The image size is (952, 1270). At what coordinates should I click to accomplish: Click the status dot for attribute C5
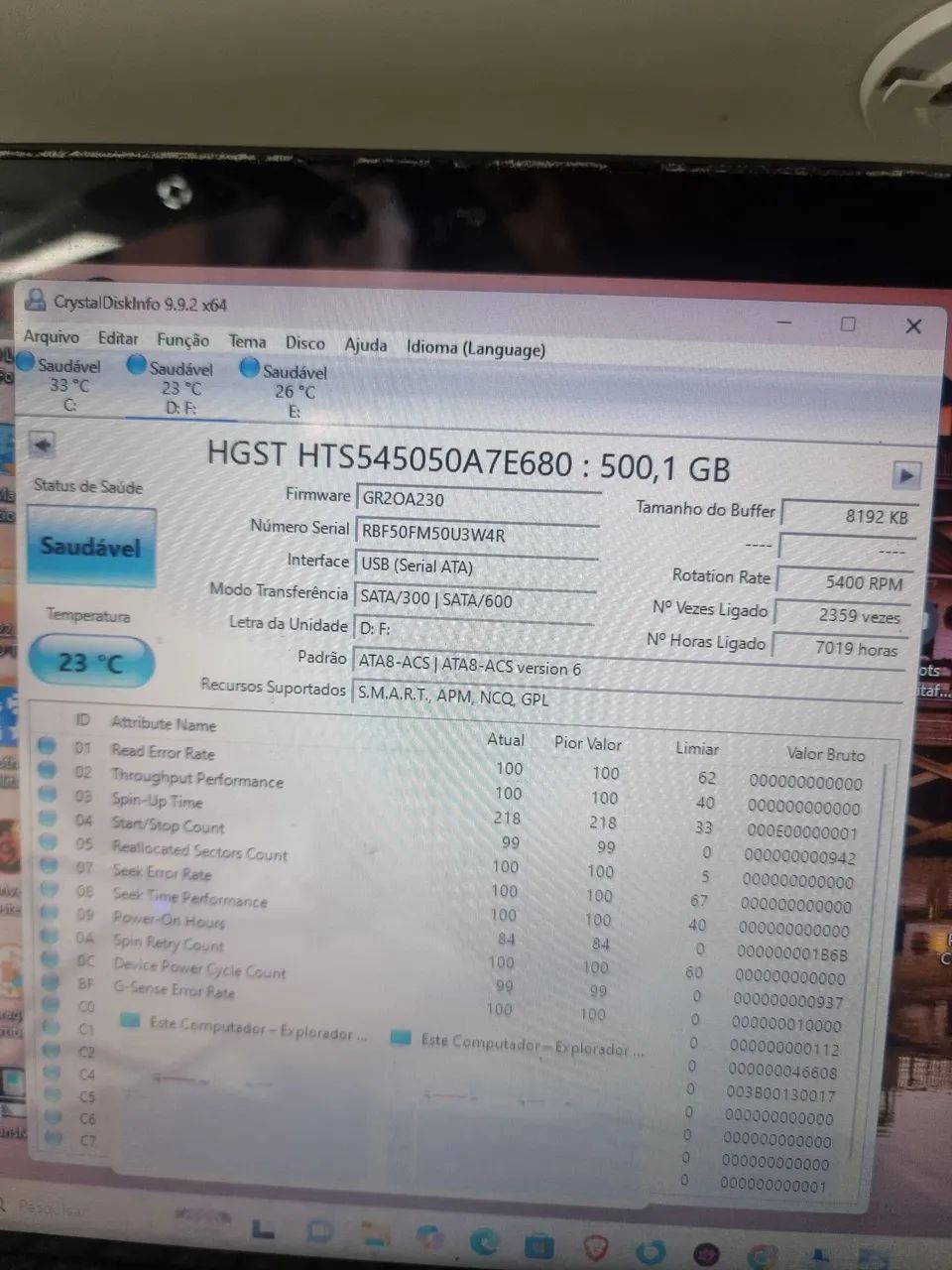click(52, 1094)
